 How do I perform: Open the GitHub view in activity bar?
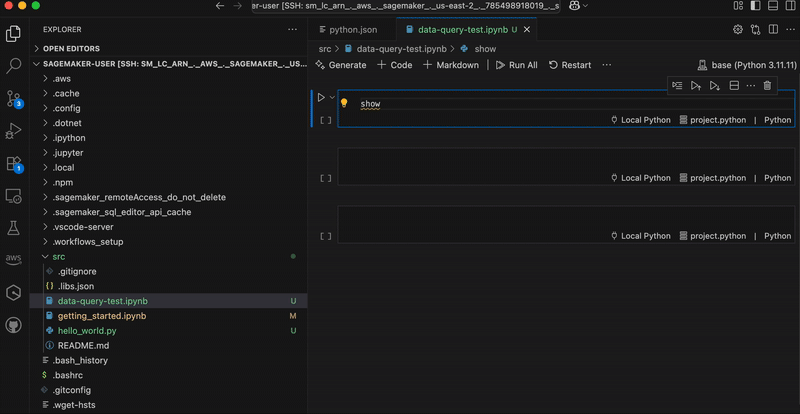pos(14,325)
